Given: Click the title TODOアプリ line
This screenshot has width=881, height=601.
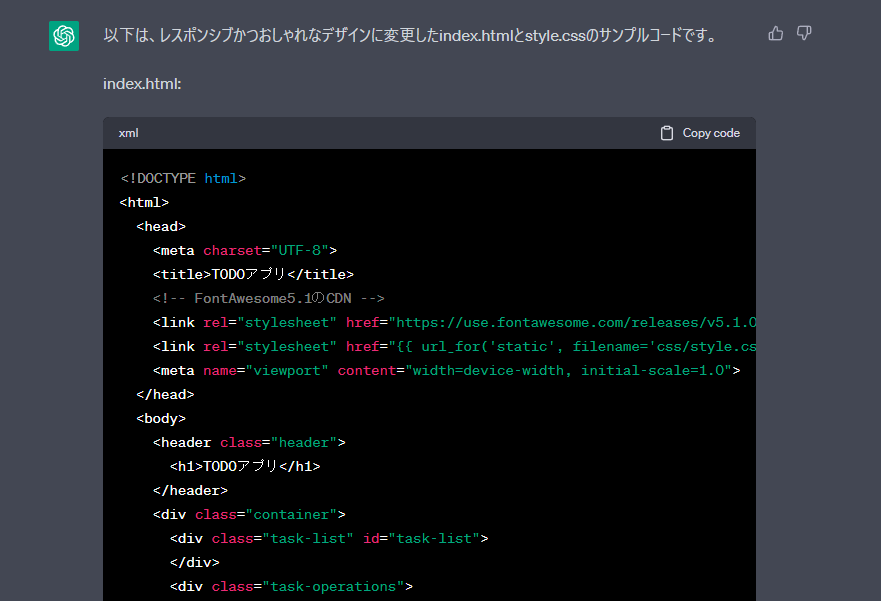Looking at the screenshot, I should point(253,275).
